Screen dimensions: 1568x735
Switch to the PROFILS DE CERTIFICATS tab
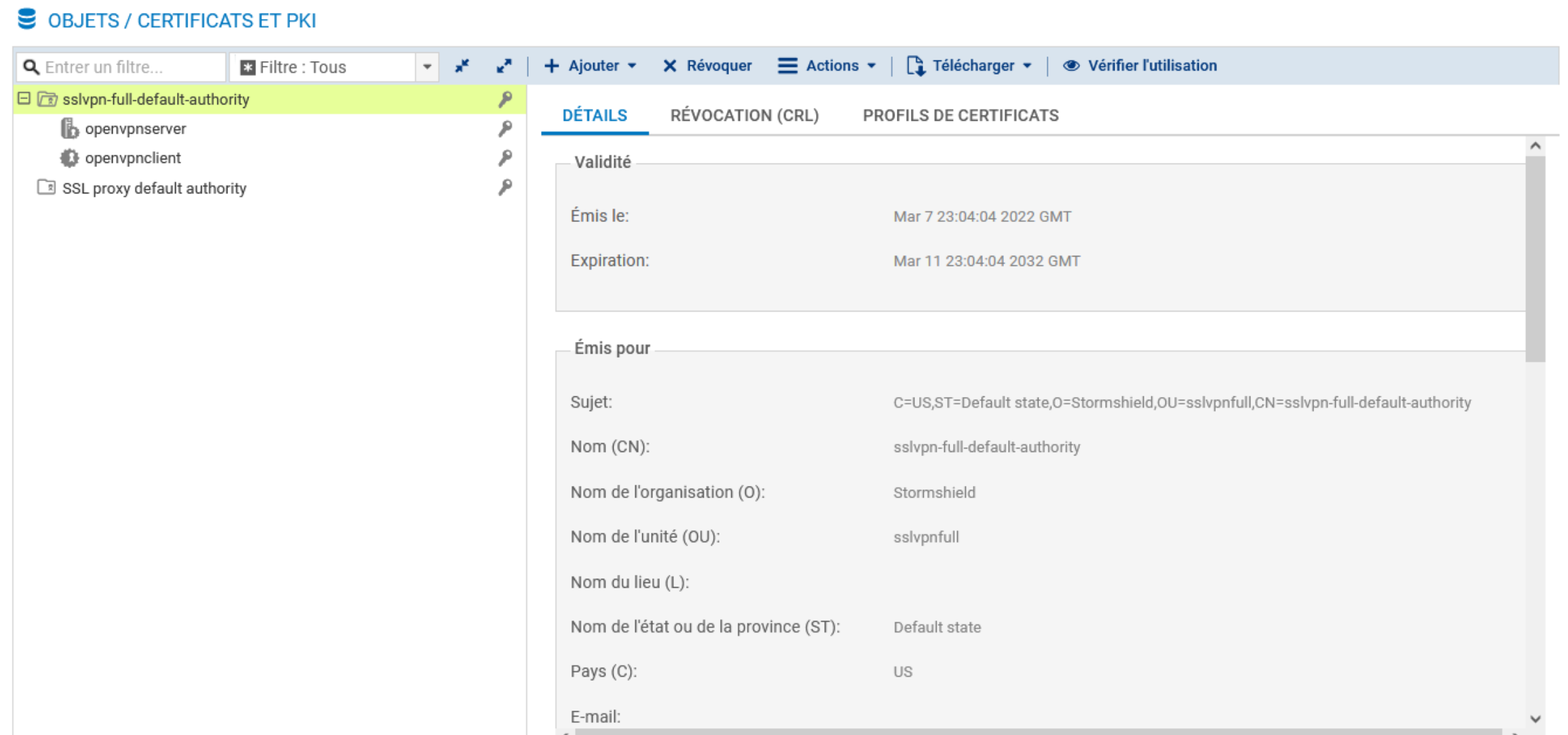(960, 115)
